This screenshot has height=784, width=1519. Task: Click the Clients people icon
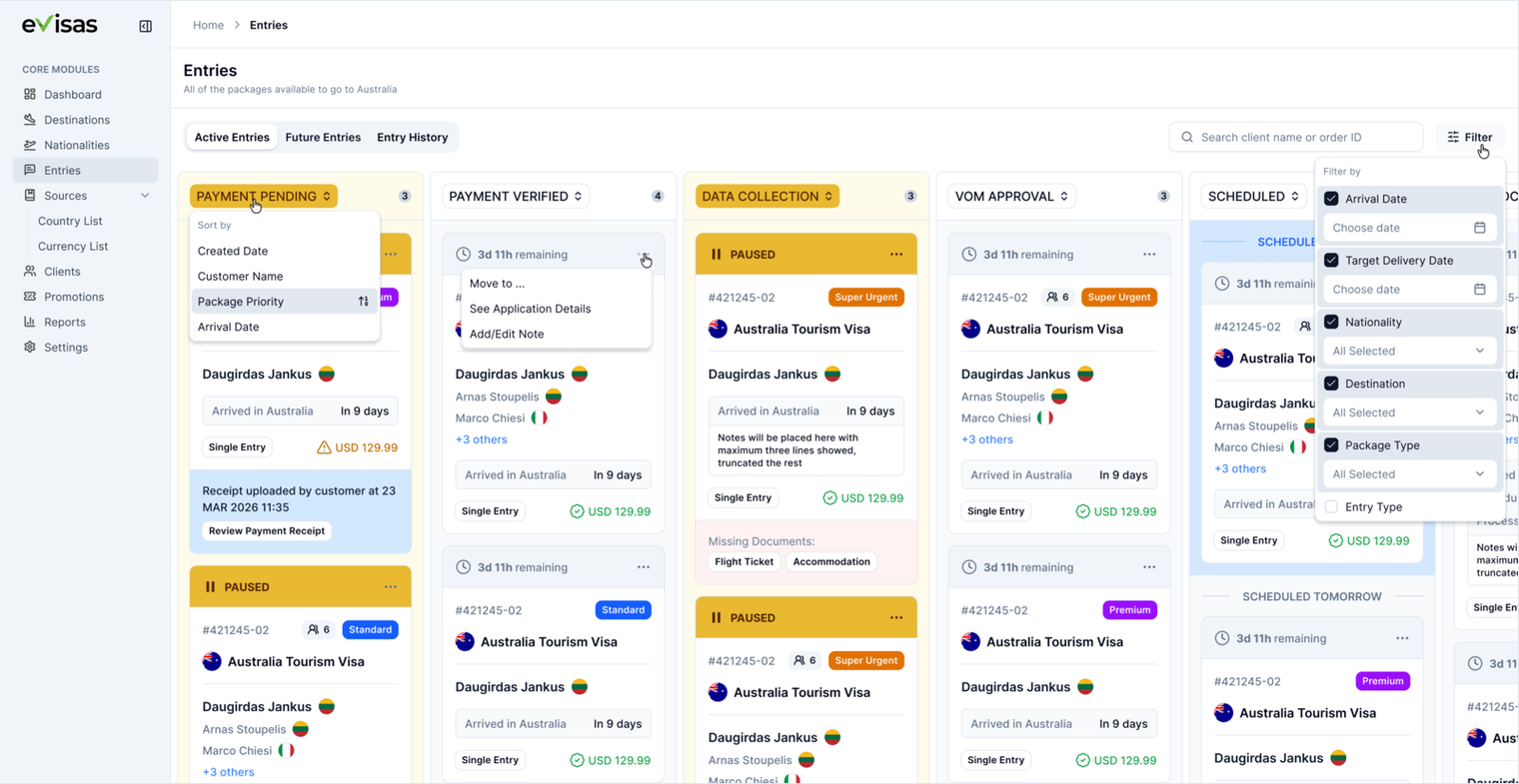click(x=30, y=272)
